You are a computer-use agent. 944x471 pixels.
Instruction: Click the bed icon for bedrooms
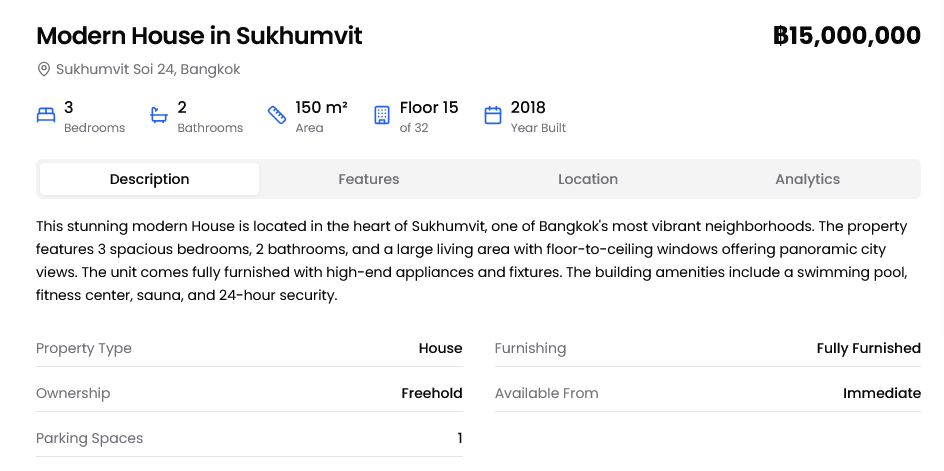[46, 115]
